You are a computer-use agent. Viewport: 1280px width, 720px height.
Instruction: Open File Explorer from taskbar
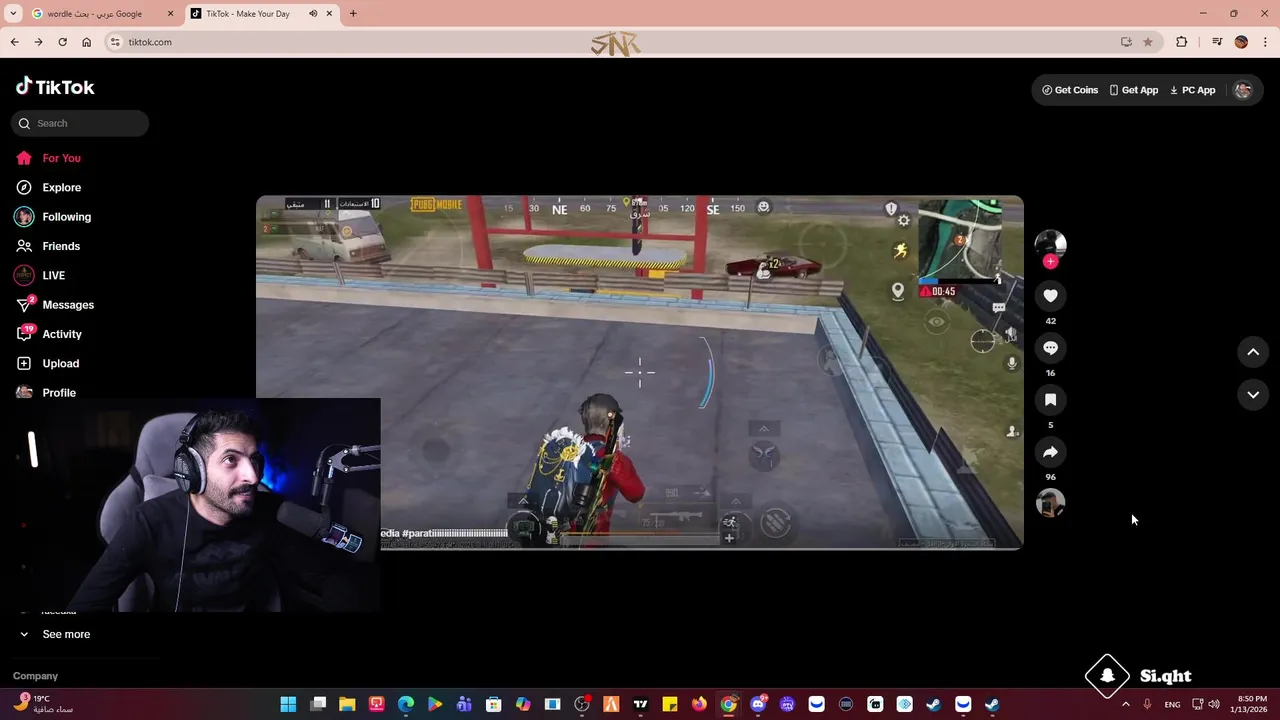(347, 704)
